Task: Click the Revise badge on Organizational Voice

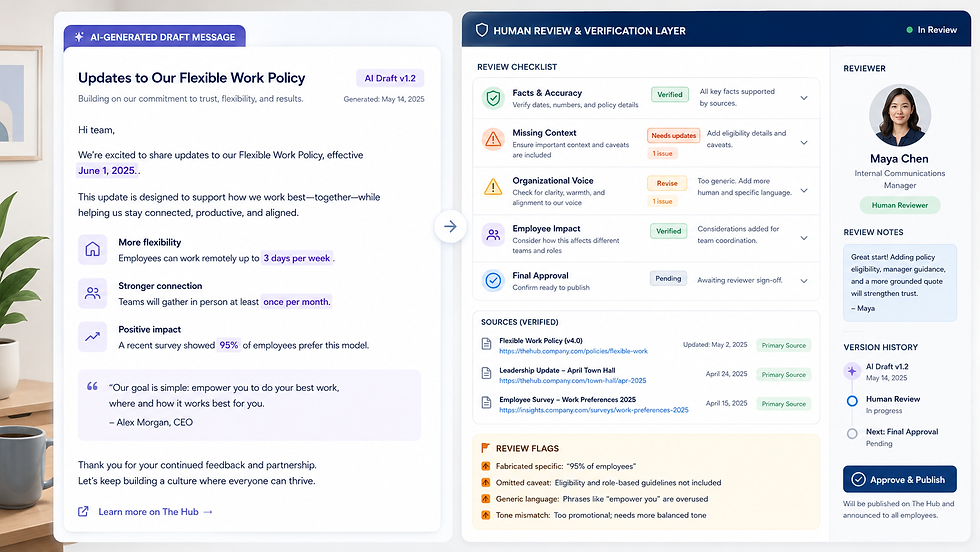Action: pyautogui.click(x=667, y=183)
